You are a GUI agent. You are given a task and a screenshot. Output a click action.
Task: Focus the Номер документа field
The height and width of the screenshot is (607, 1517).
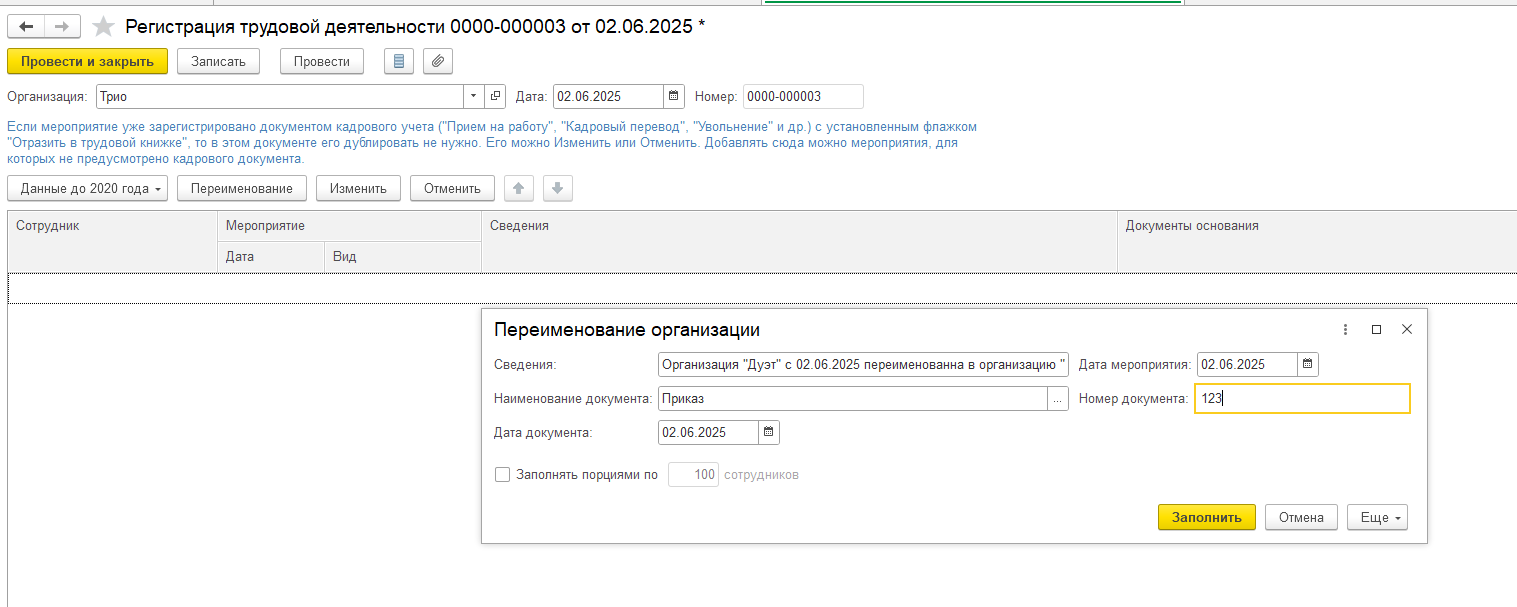[x=1302, y=398]
